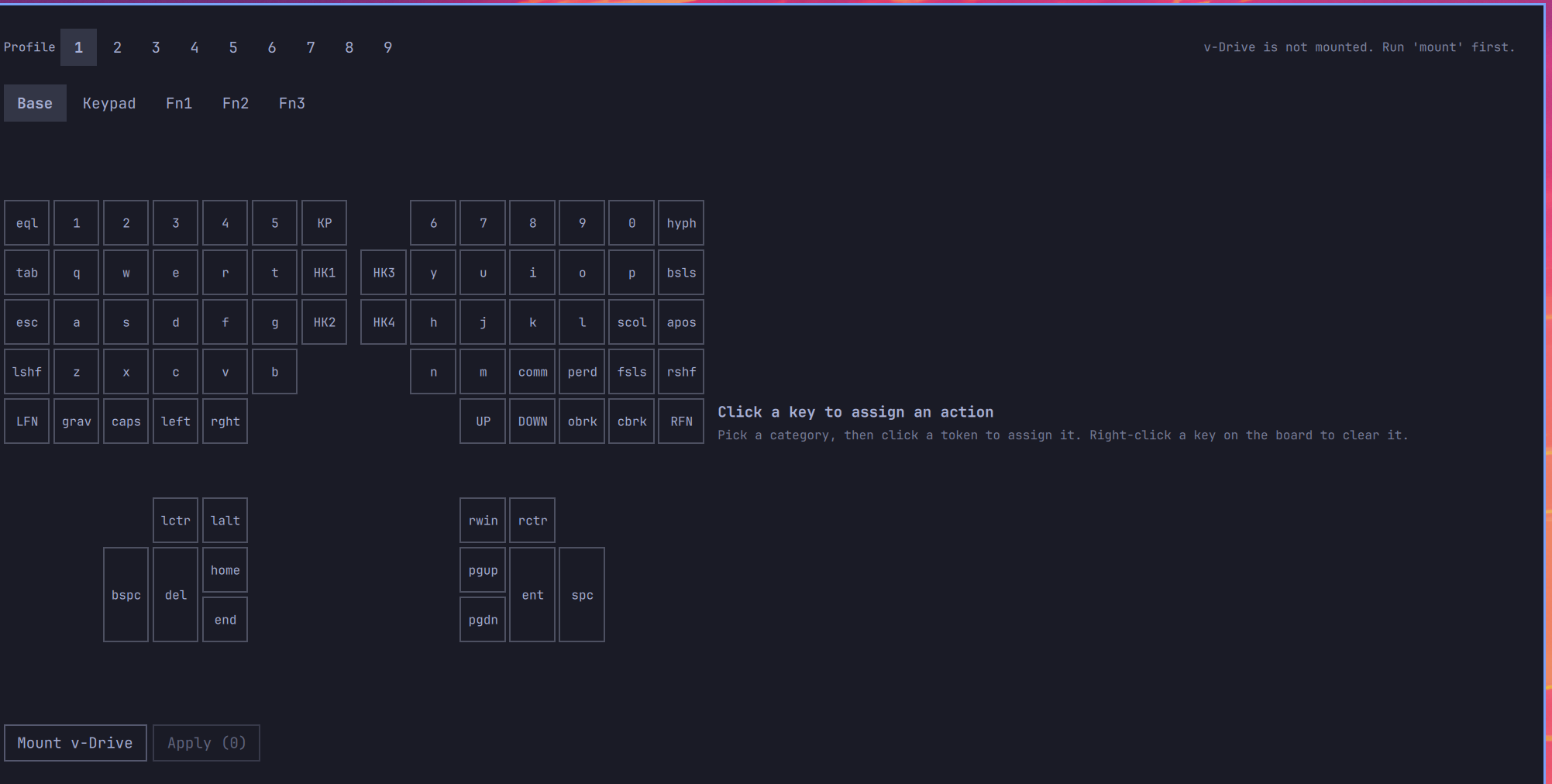The height and width of the screenshot is (784, 1552).
Task: Switch to Profile 5
Action: pyautogui.click(x=233, y=47)
